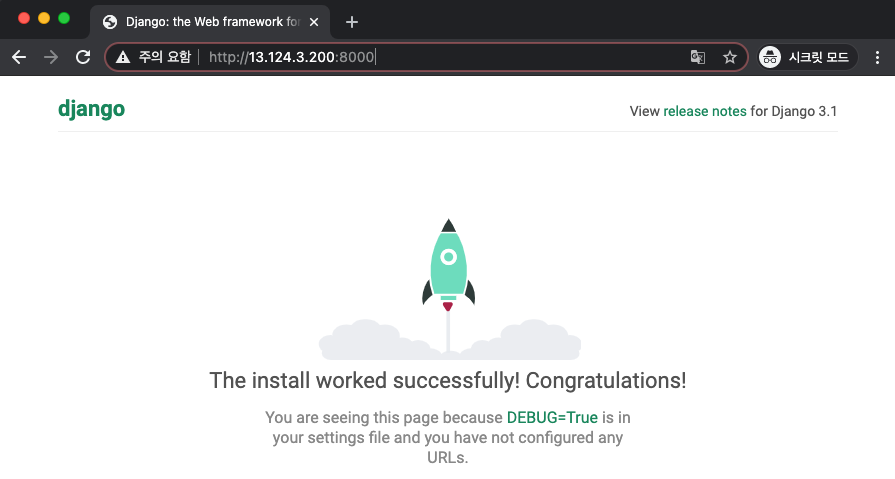Close the Django tab
The height and width of the screenshot is (479, 895).
coord(314,22)
